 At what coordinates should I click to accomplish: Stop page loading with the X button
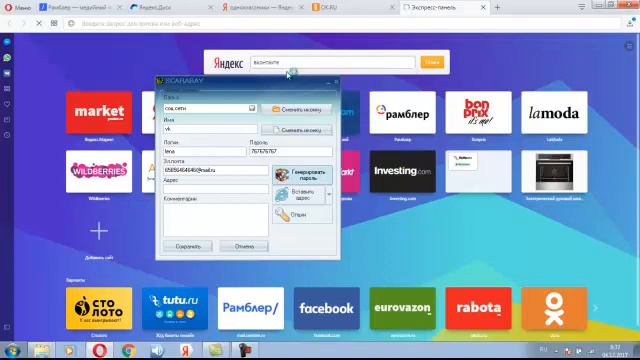click(39, 24)
